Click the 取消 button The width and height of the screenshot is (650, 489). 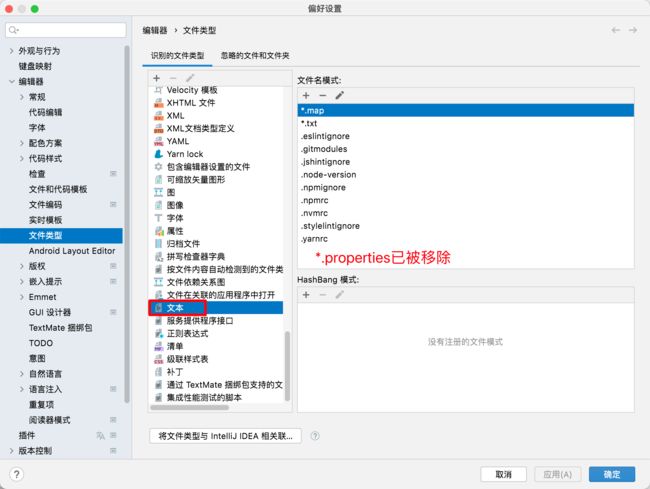pyautogui.click(x=504, y=474)
